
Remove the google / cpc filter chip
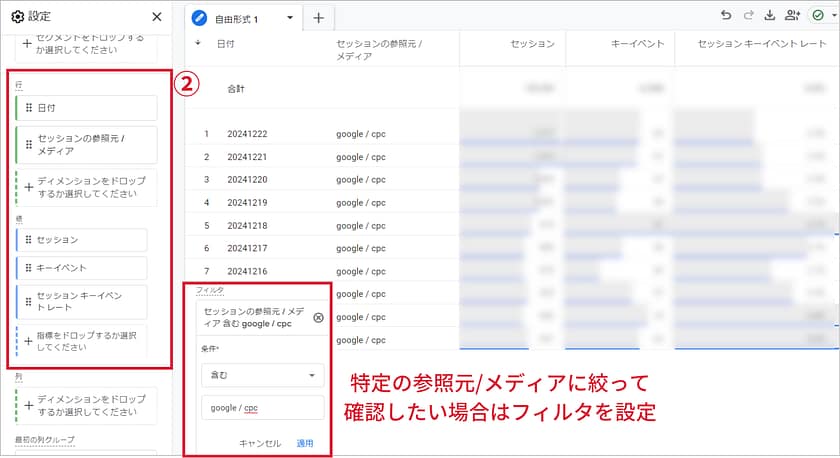[x=318, y=318]
